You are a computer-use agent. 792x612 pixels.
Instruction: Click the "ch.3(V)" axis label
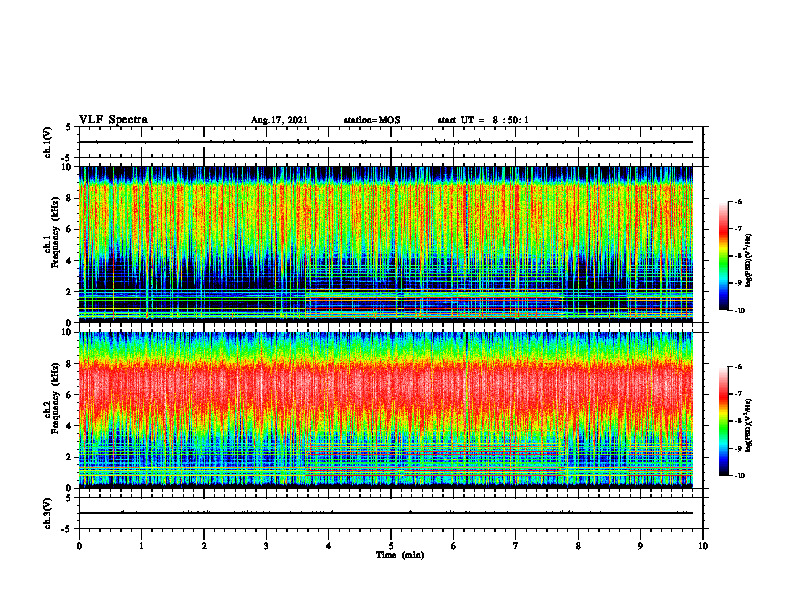[47, 513]
